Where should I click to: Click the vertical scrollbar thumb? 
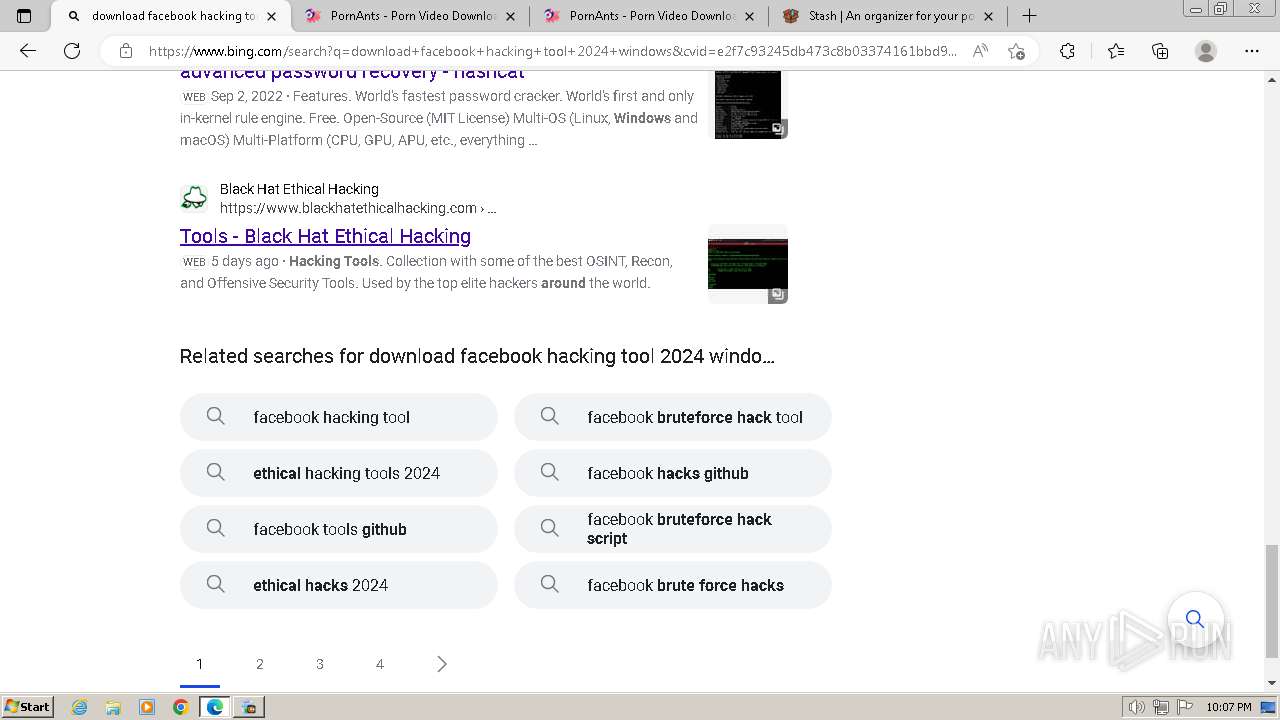(1271, 602)
